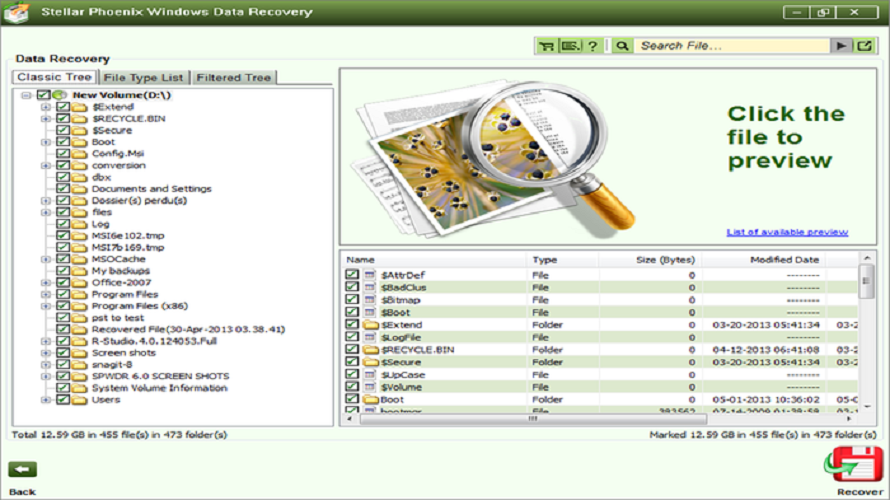Screen dimensions: 890x500
Task: Uncheck the New Volume(D:\) checkbox
Action: tap(44, 95)
